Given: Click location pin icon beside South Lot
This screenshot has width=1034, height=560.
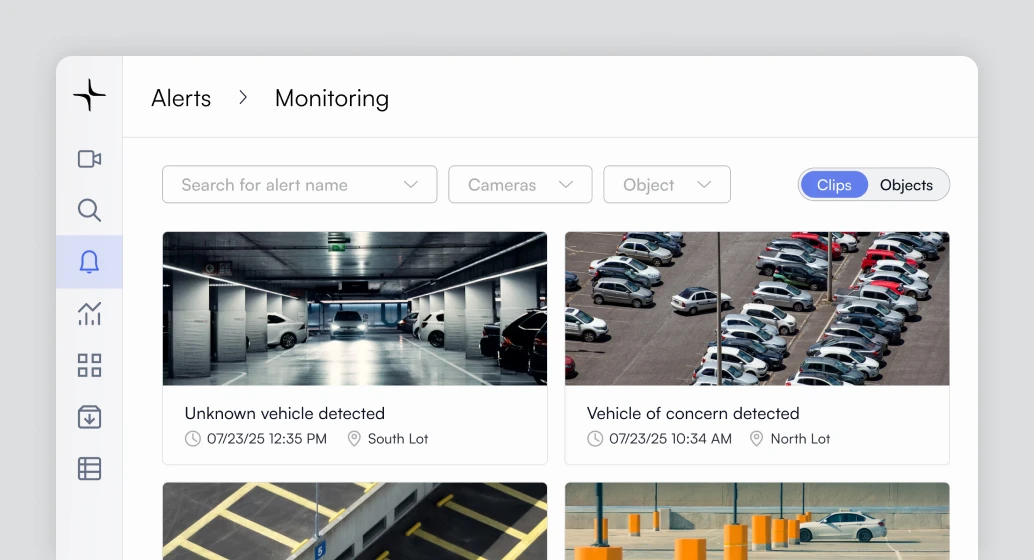Looking at the screenshot, I should 354,439.
